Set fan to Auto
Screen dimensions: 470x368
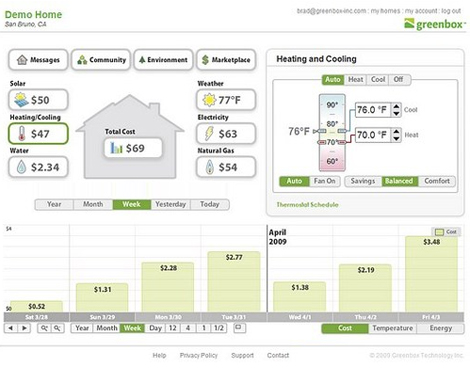pos(294,181)
